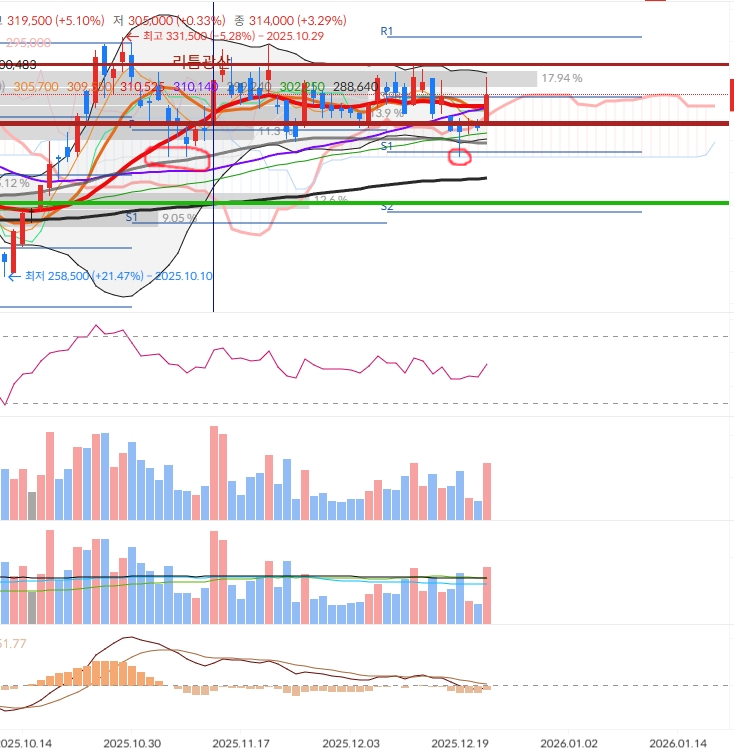Click the 최저 258,500 low price annotation
Viewport: 734px width, 756px height.
[110, 275]
